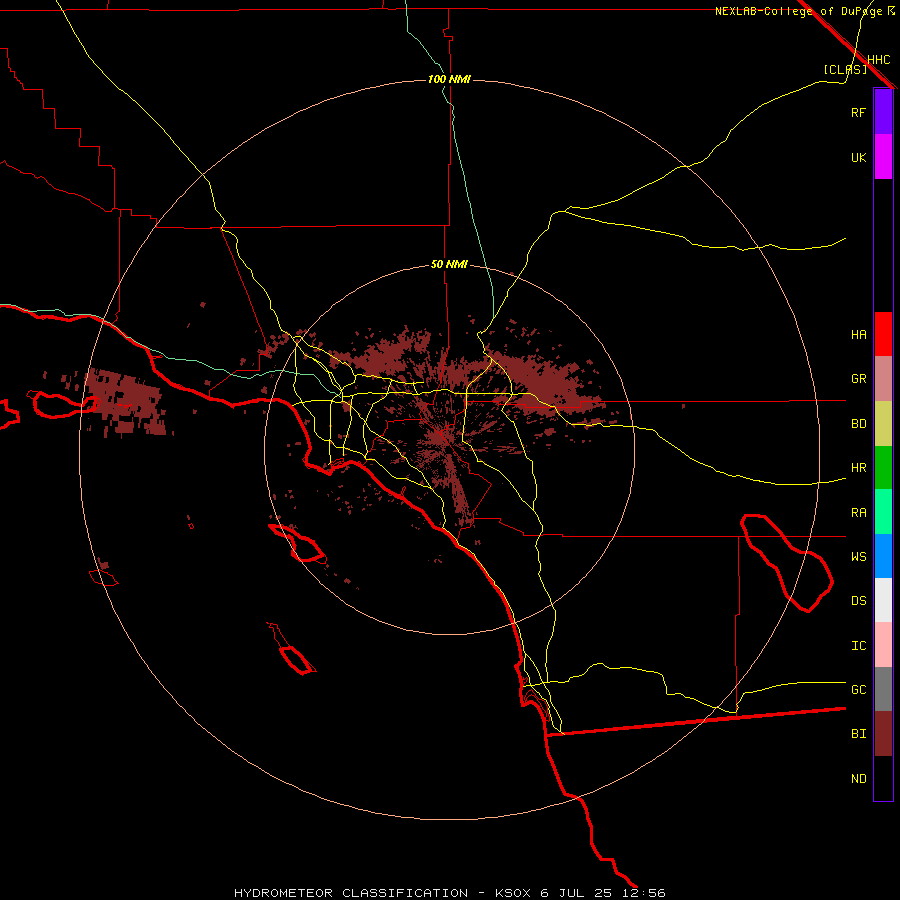Click the RA legend label
The width and height of the screenshot is (900, 900).
pyautogui.click(x=858, y=513)
